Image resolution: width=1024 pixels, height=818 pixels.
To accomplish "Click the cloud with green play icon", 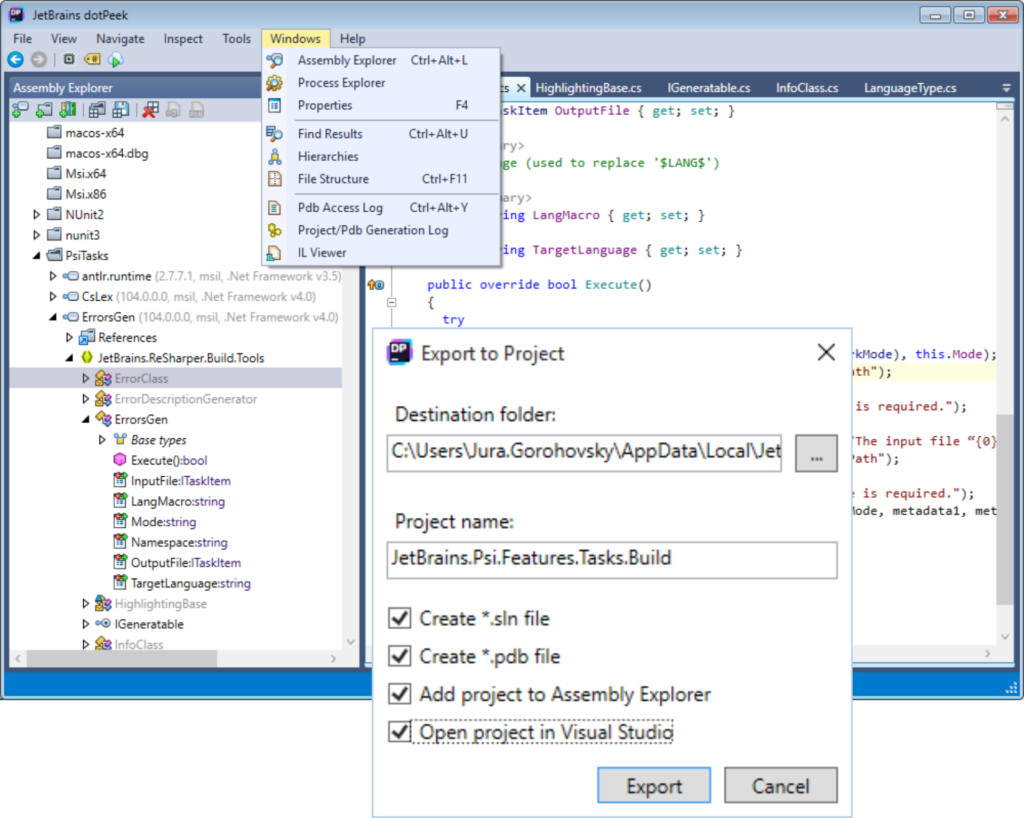I will coord(116,60).
